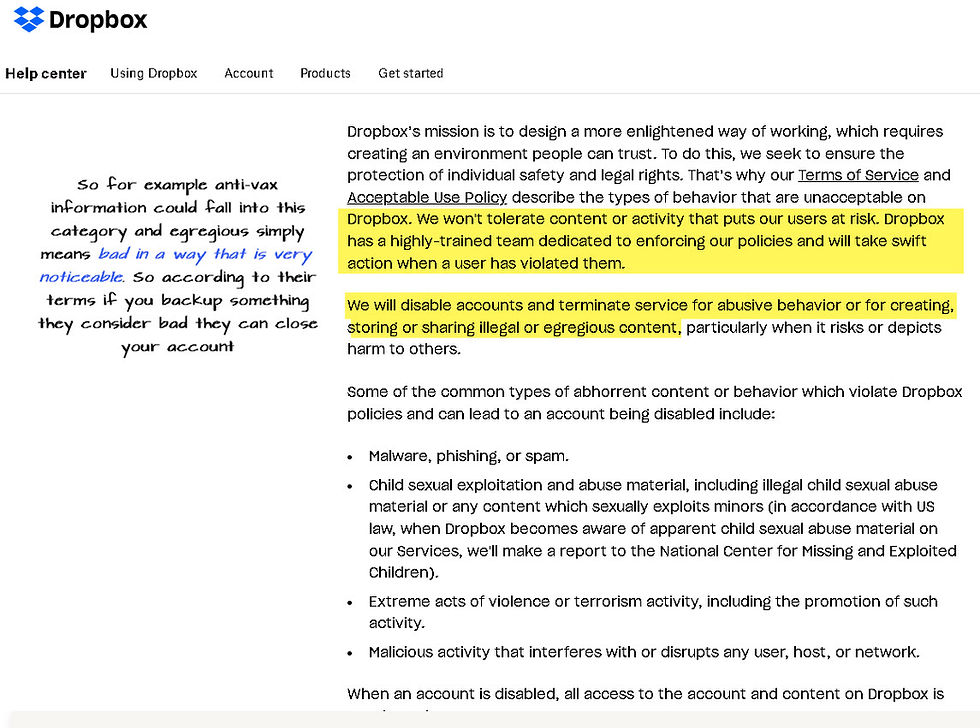Open the Products menu item
Screen dimensions: 980x728
point(326,73)
